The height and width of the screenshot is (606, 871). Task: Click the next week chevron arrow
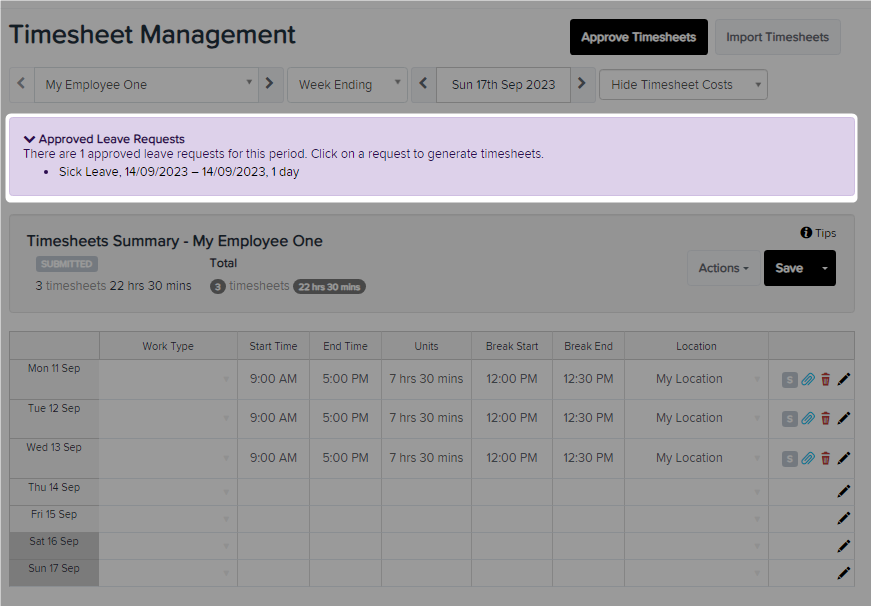coord(583,84)
